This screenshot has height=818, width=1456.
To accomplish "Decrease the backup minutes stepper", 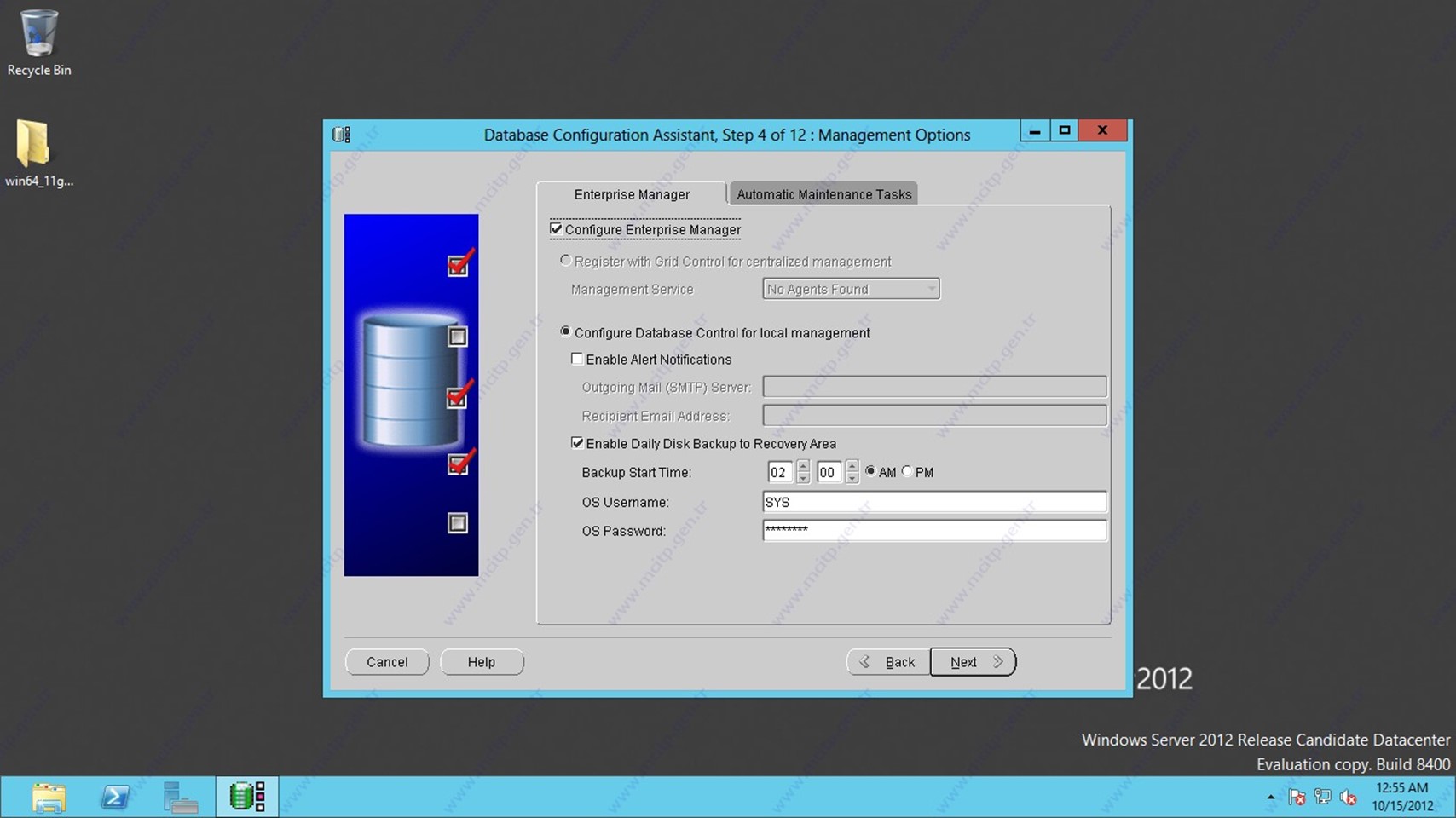I will (x=852, y=478).
